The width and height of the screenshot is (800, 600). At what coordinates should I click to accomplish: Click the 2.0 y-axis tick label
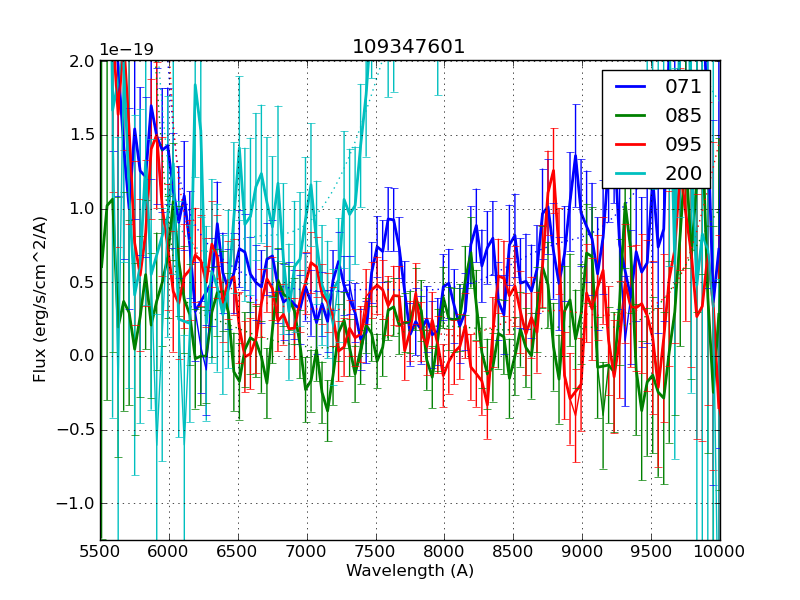[x=82, y=62]
